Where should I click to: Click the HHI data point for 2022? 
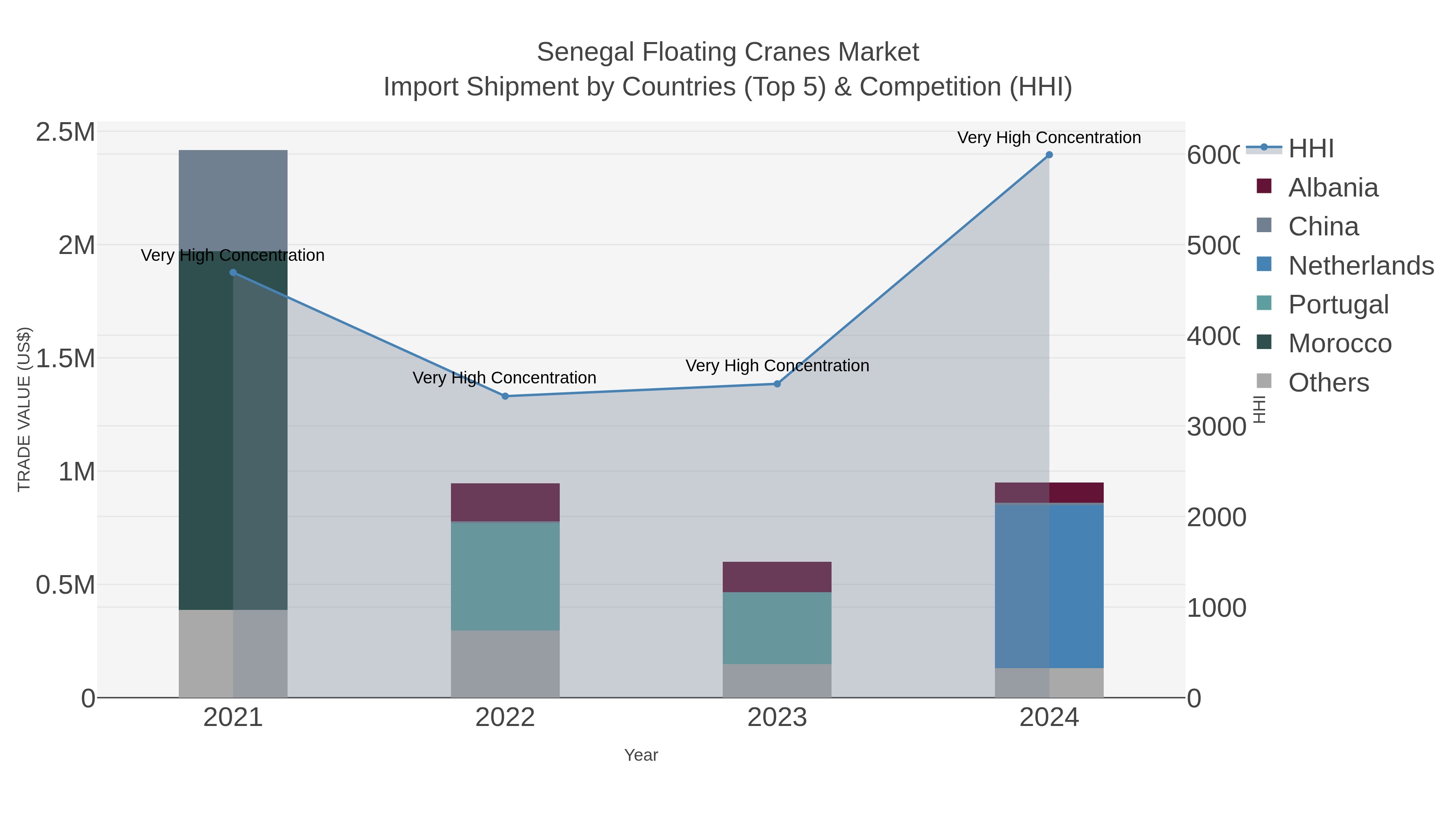tap(505, 396)
